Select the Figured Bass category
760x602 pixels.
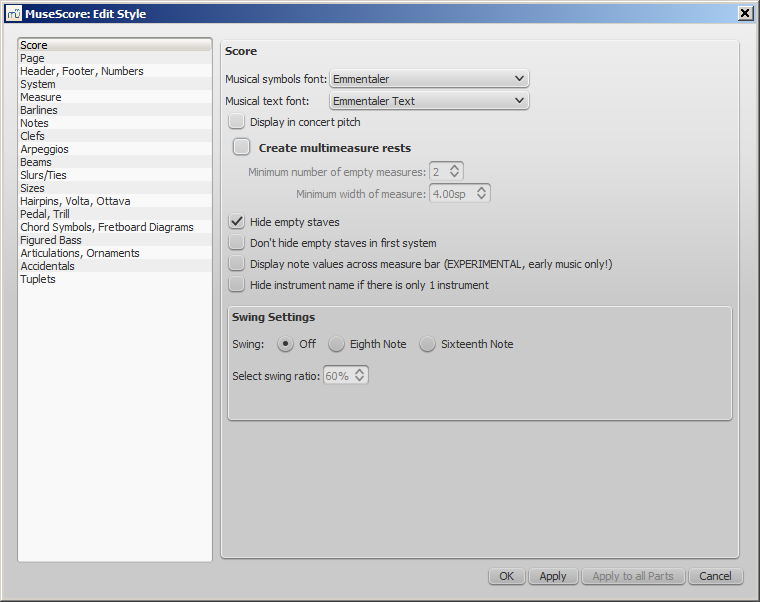tap(115, 240)
